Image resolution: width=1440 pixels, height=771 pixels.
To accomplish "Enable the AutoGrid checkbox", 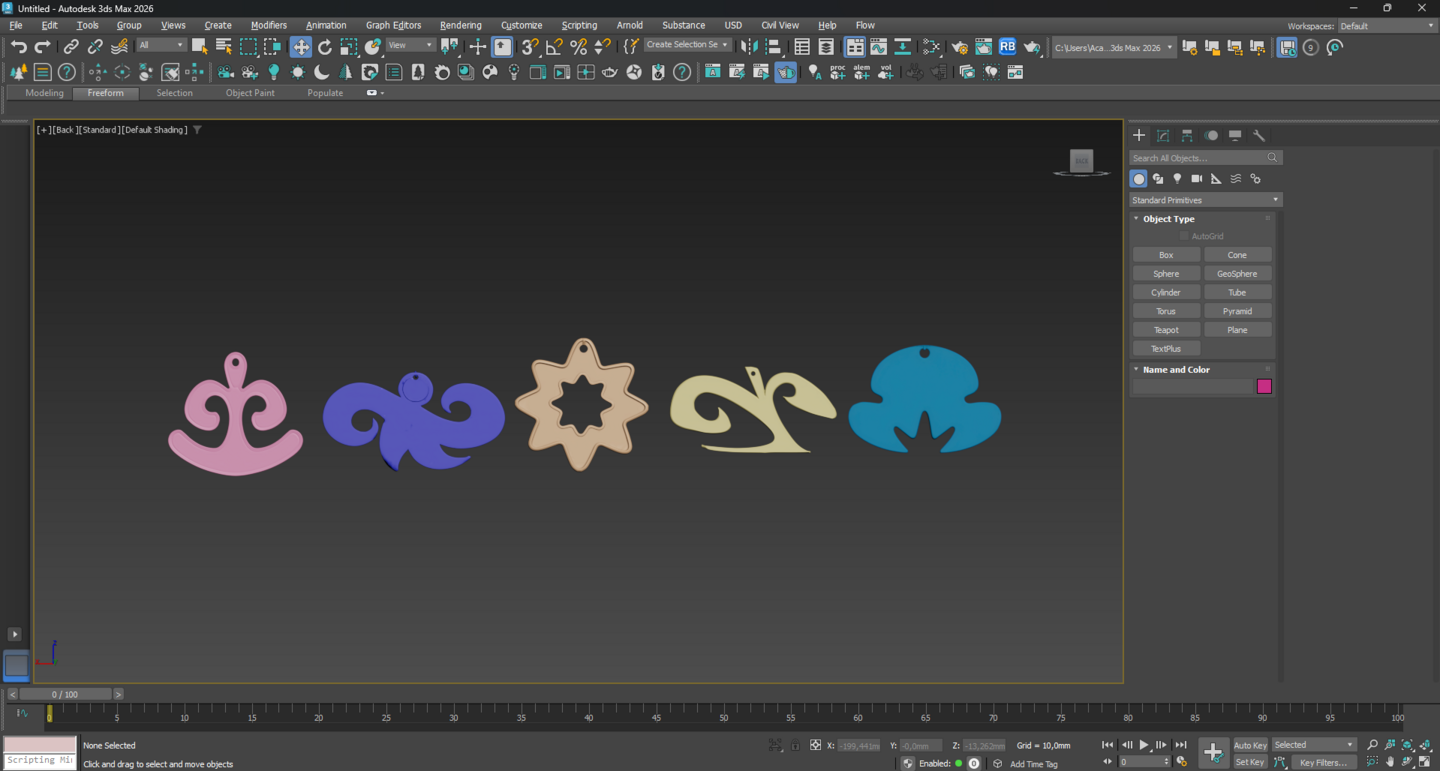I will point(1185,236).
